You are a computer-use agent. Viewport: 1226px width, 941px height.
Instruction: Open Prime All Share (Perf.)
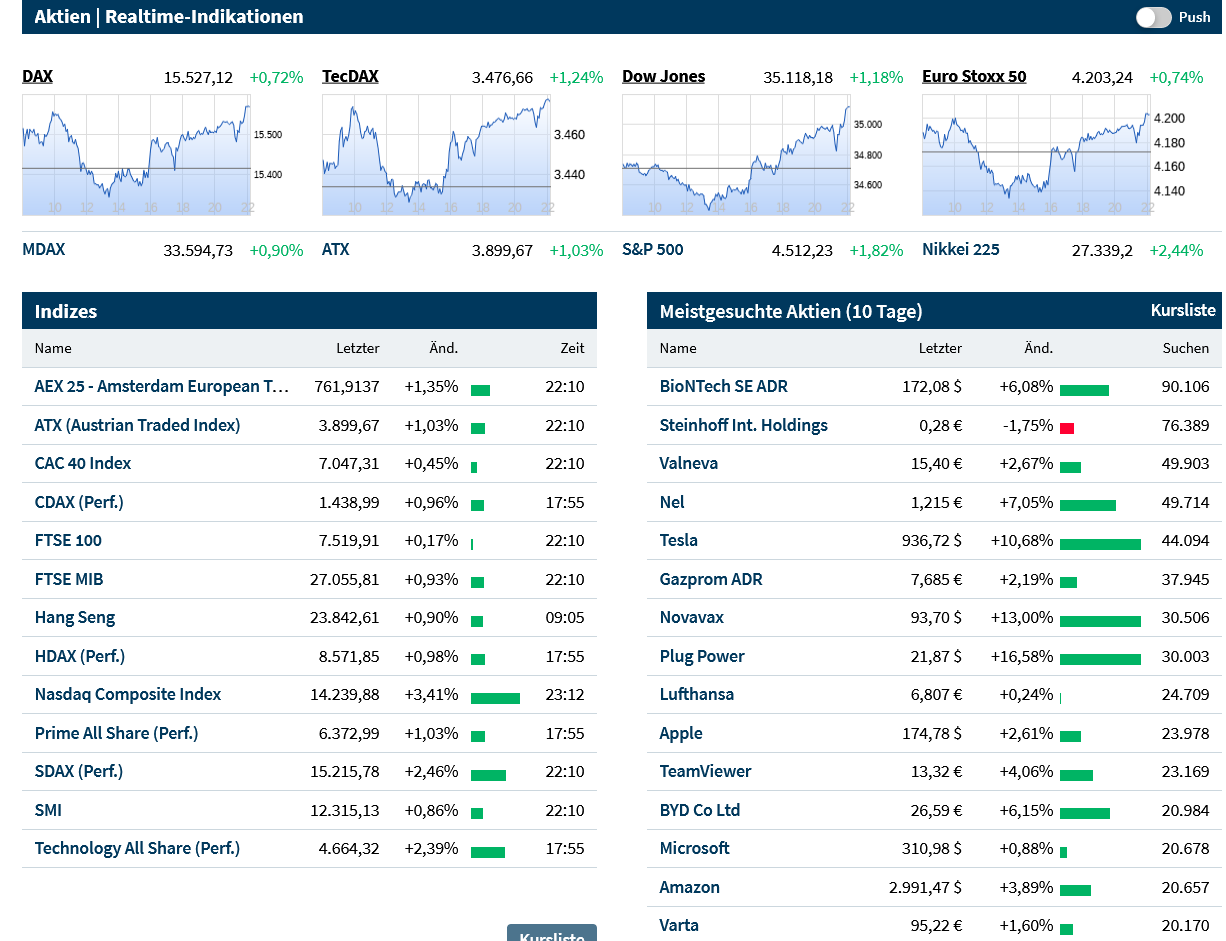[116, 734]
